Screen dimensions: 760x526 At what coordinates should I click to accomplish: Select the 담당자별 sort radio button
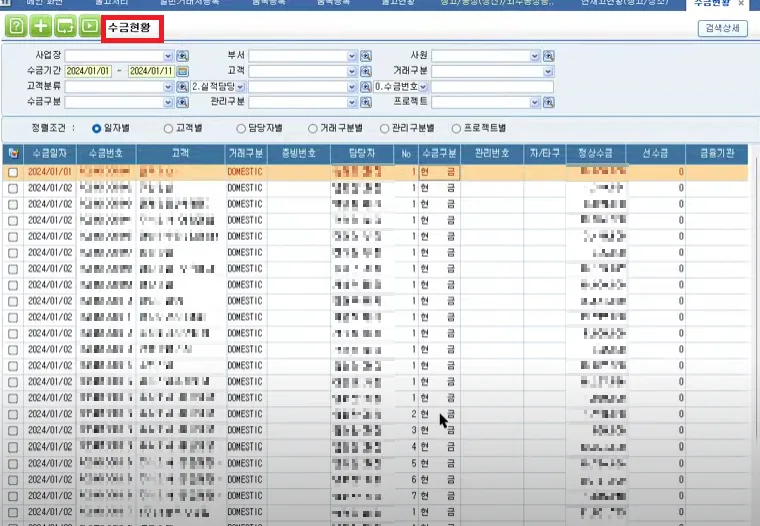click(x=241, y=128)
